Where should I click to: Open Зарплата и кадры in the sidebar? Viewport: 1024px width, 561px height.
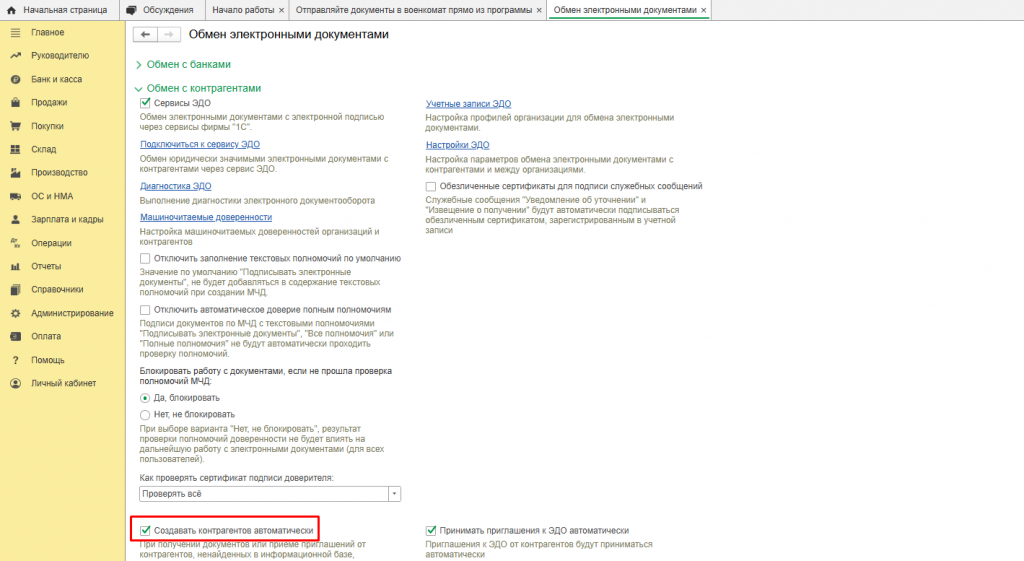click(67, 219)
